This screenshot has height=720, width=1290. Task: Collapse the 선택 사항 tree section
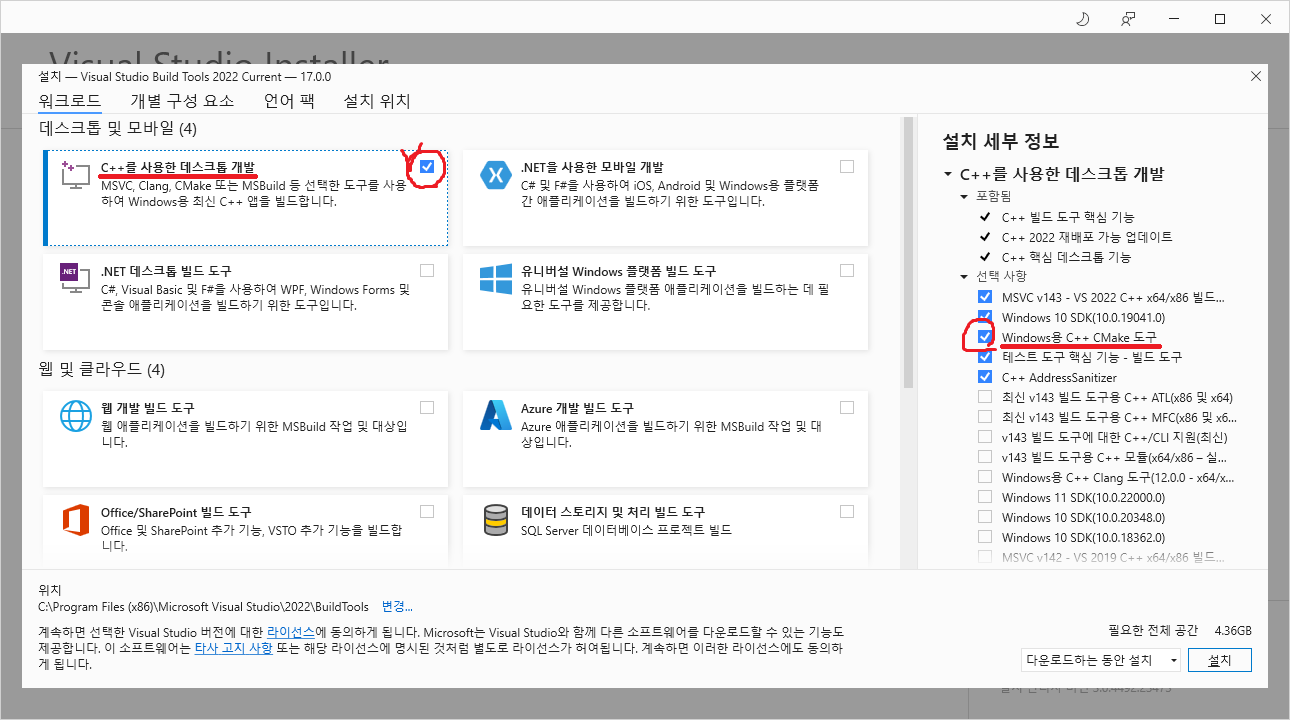point(965,276)
